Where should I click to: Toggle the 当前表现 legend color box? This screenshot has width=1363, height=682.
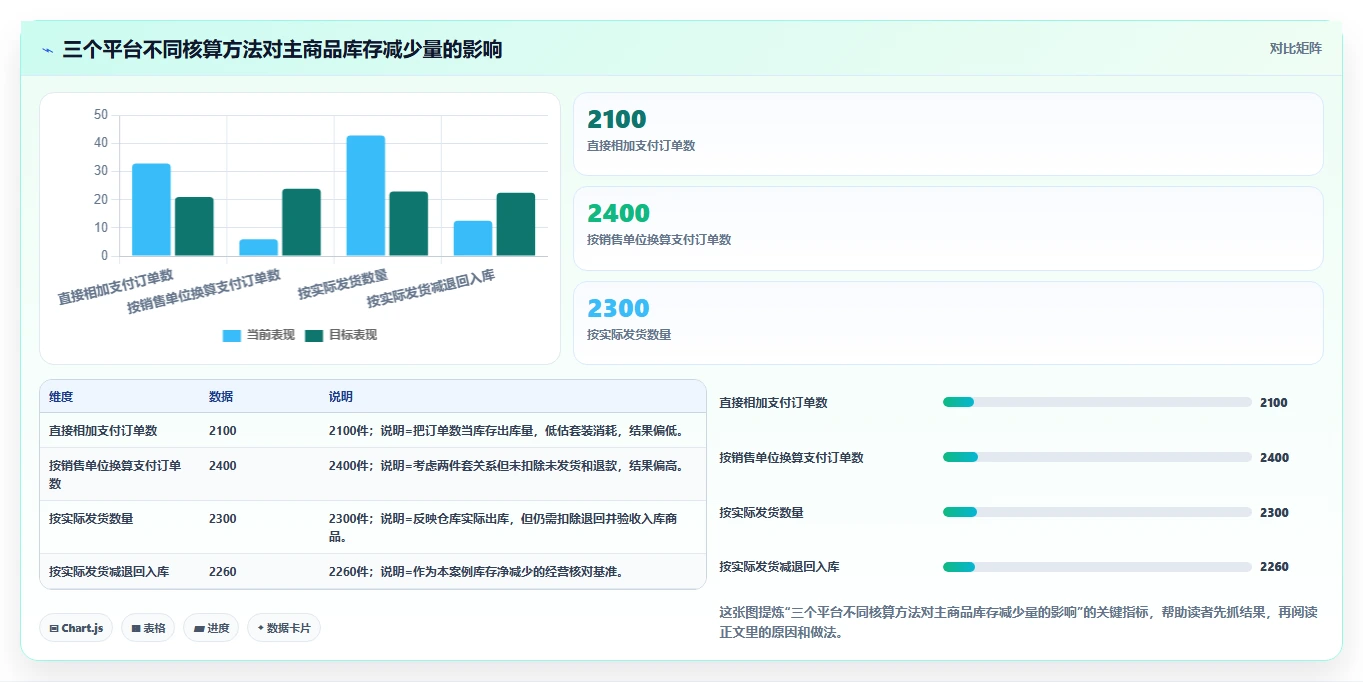[x=232, y=336]
